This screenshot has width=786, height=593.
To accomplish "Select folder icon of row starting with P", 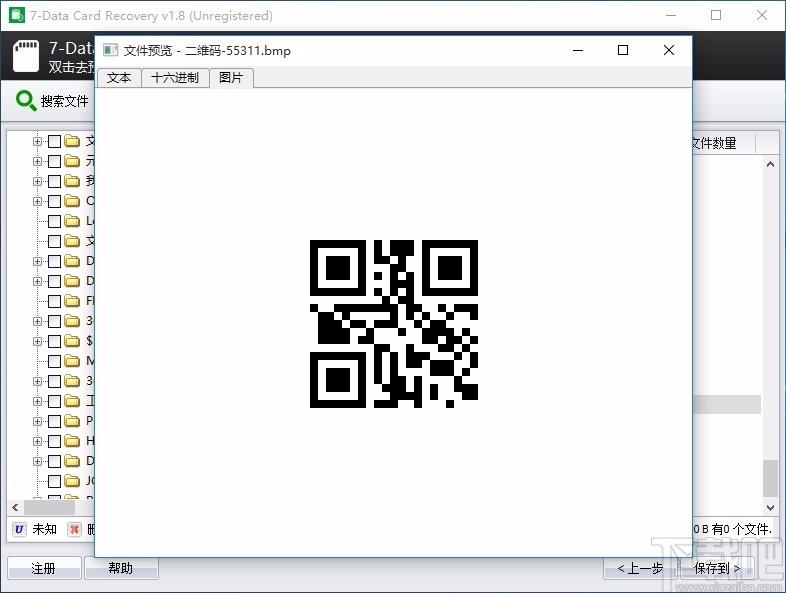I will click(72, 421).
